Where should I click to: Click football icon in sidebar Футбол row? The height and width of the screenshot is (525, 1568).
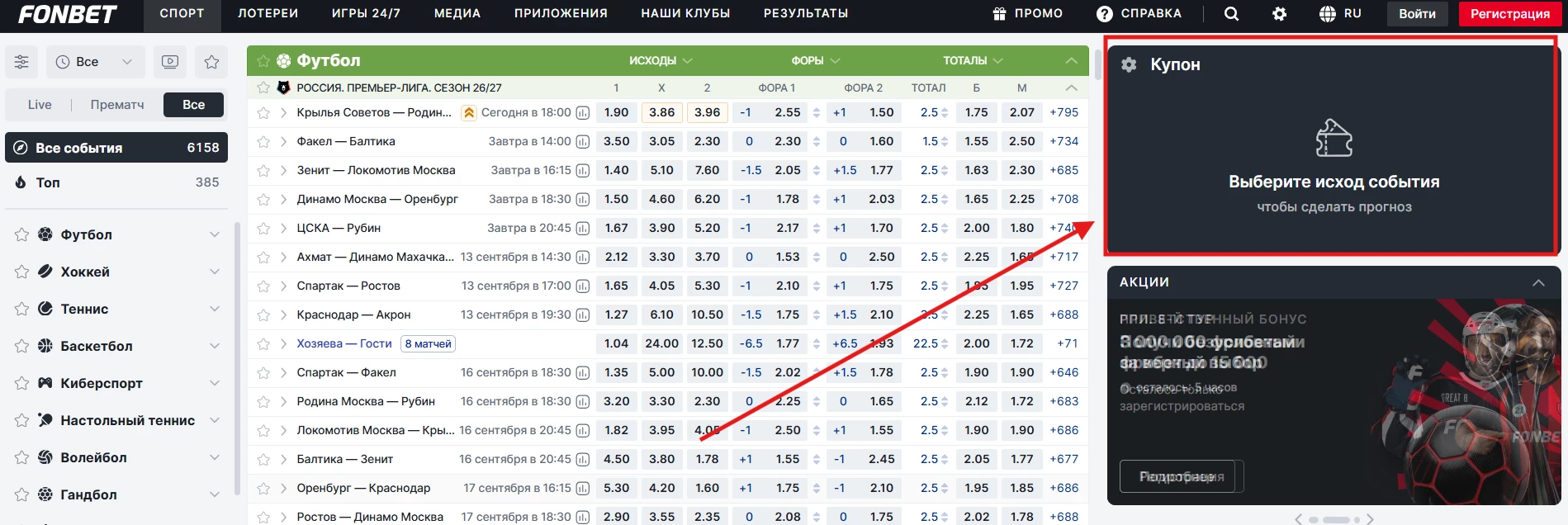click(x=45, y=234)
